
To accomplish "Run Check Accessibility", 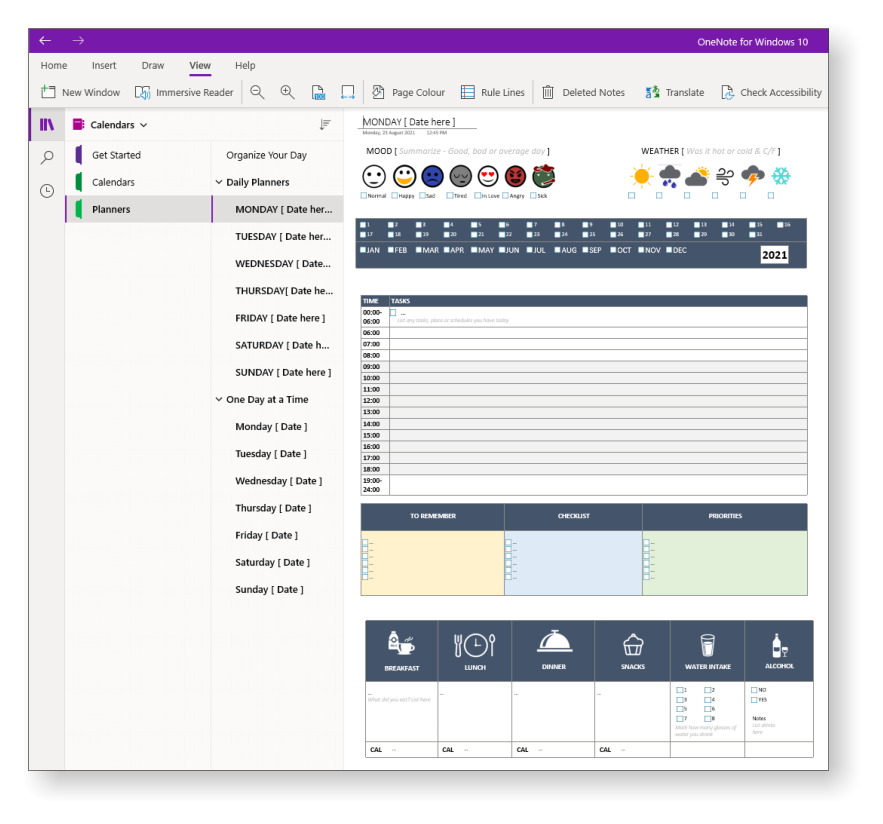I will (771, 92).
